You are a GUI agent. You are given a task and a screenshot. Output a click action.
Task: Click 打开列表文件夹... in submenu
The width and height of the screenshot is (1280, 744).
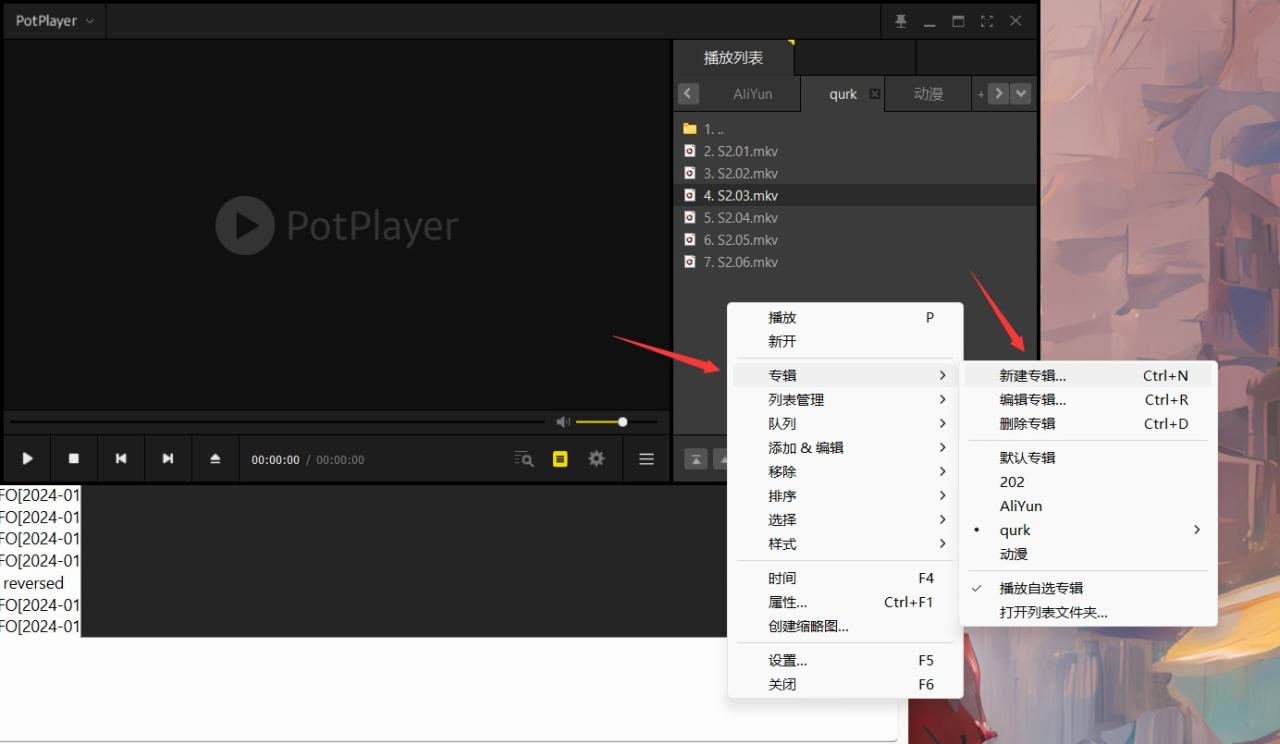point(1053,612)
